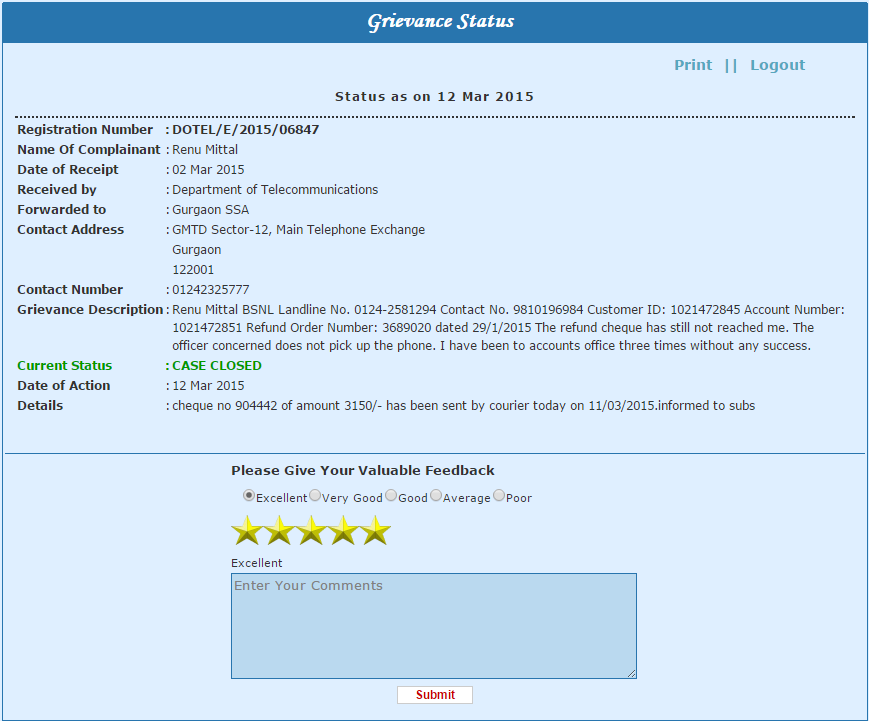Click the green CASE CLOSED status text
Screen dimensions: 869x721
coord(217,366)
